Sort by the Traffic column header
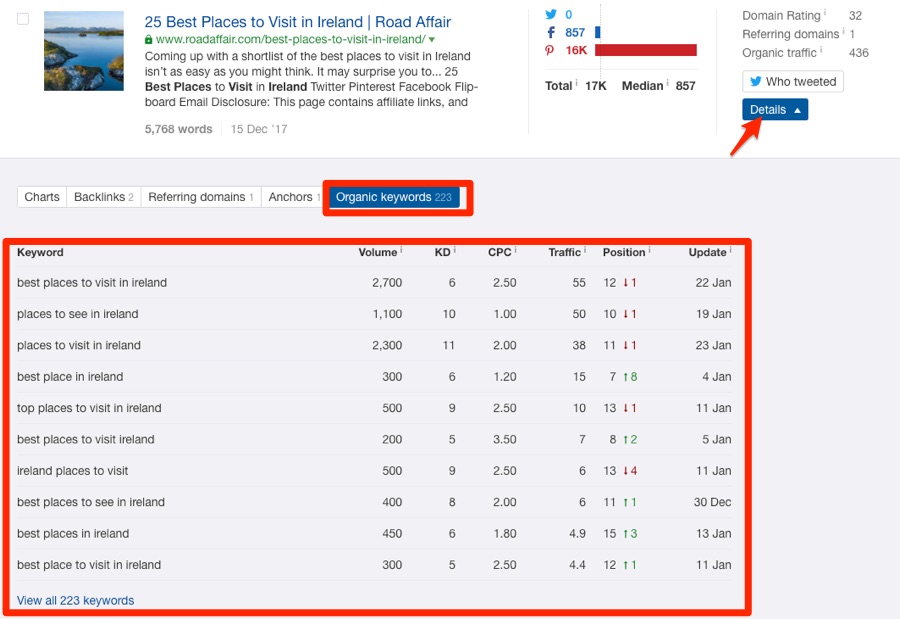 coord(565,253)
